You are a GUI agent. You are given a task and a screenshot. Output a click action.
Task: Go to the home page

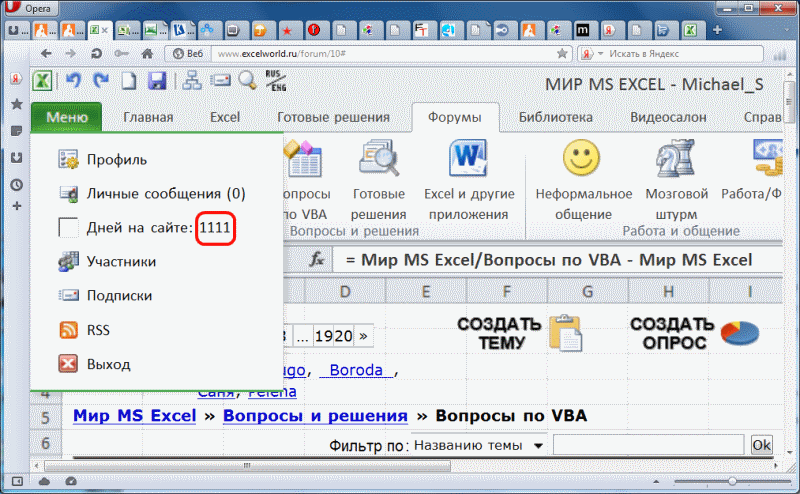[x=147, y=54]
